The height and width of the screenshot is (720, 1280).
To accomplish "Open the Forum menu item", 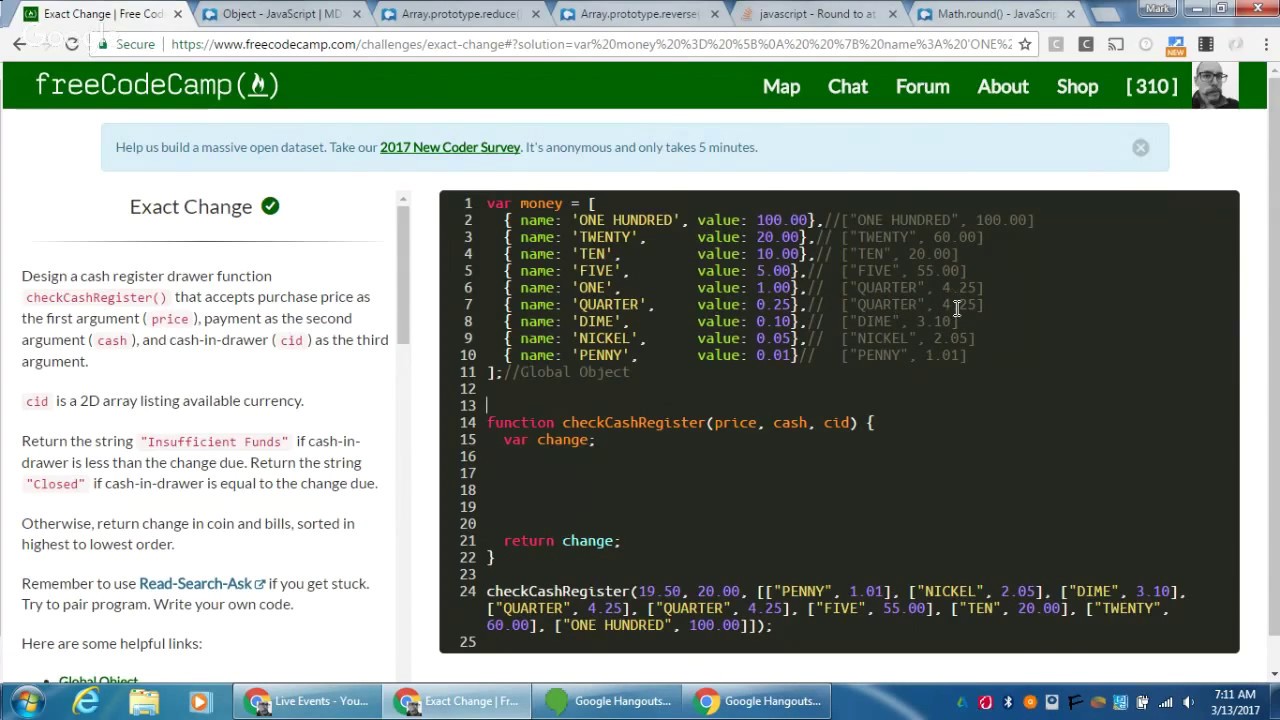I will point(922,86).
